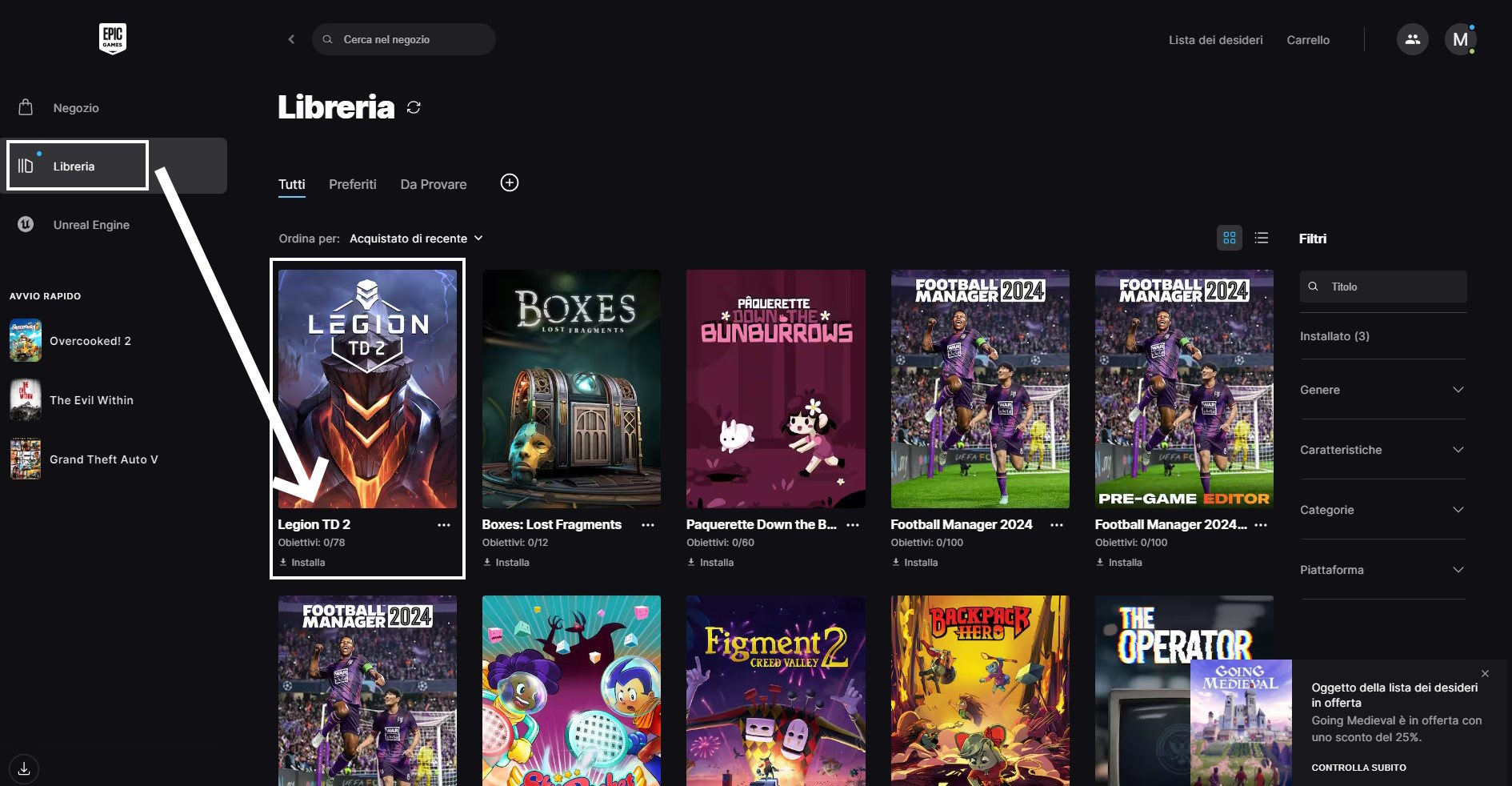
Task: Select the Preferiti tab
Action: (353, 184)
